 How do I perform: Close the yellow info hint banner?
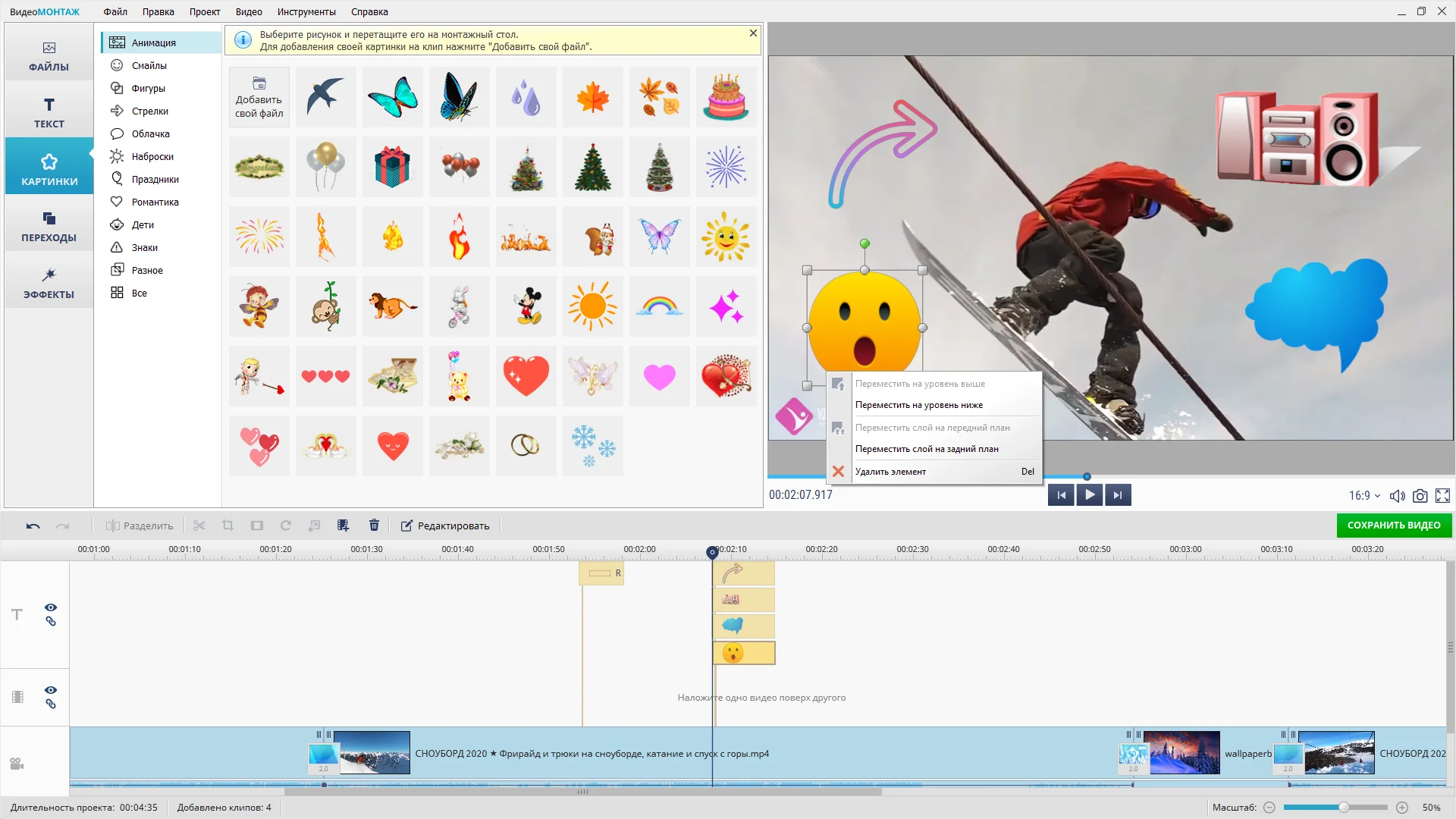753,33
